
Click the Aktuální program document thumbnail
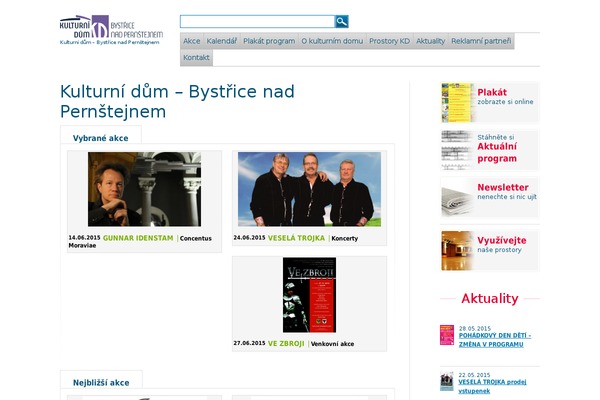457,150
